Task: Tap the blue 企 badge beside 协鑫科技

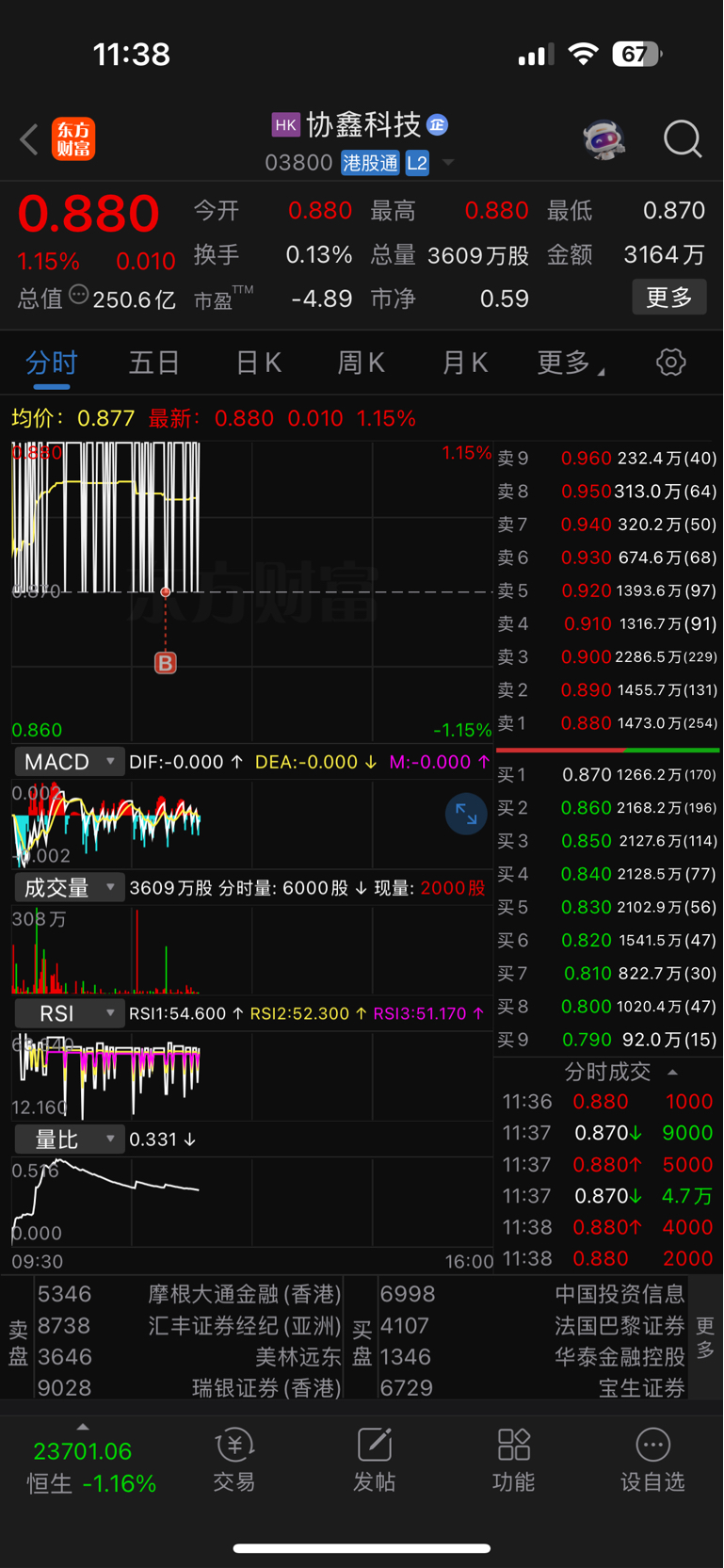Action: [437, 124]
